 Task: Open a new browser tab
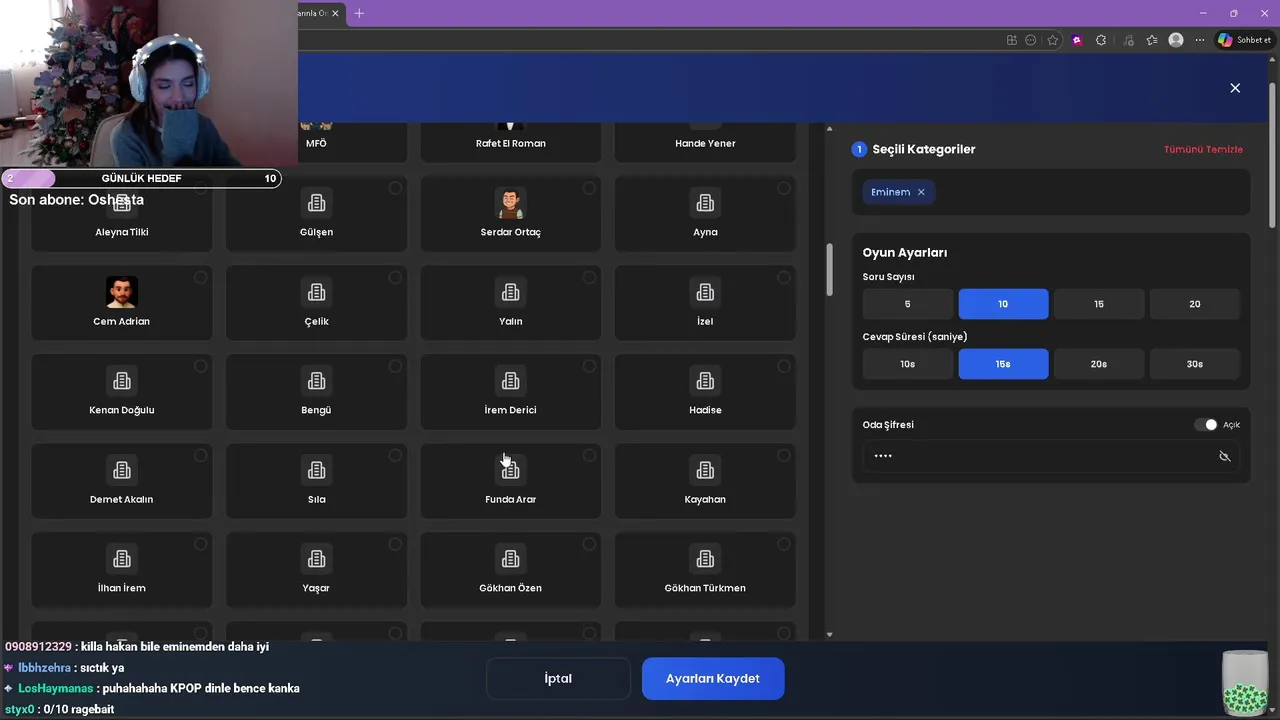[x=359, y=13]
